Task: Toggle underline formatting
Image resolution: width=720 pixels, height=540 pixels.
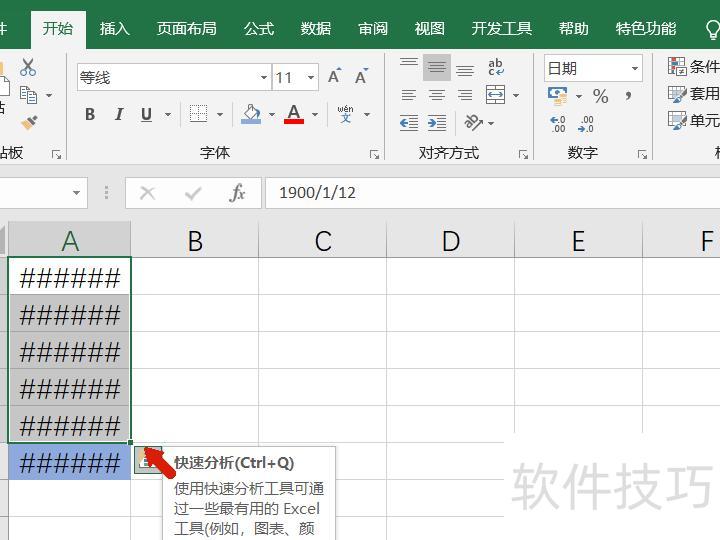Action: tap(146, 114)
